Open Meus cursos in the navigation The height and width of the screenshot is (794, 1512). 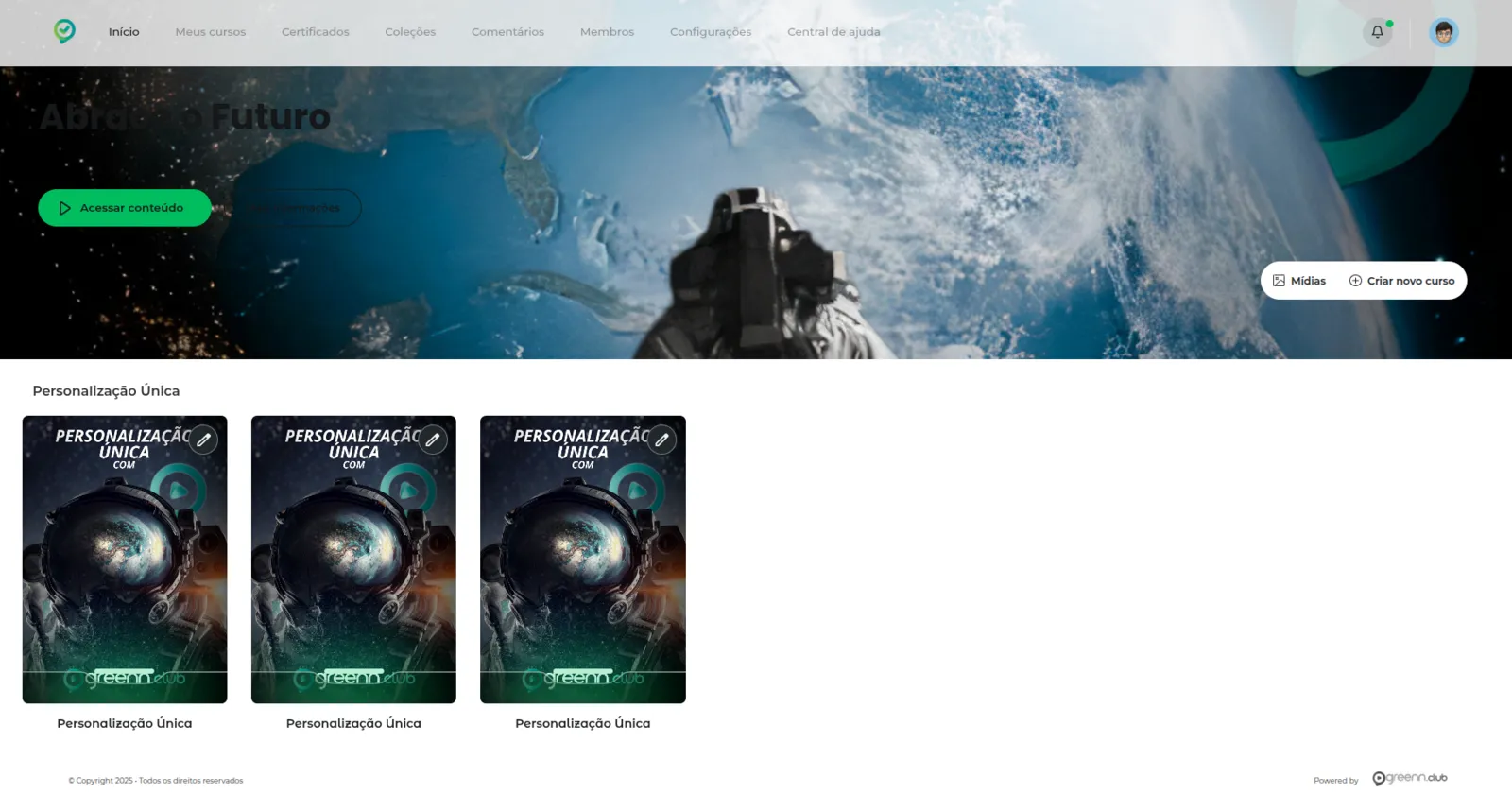point(211,32)
